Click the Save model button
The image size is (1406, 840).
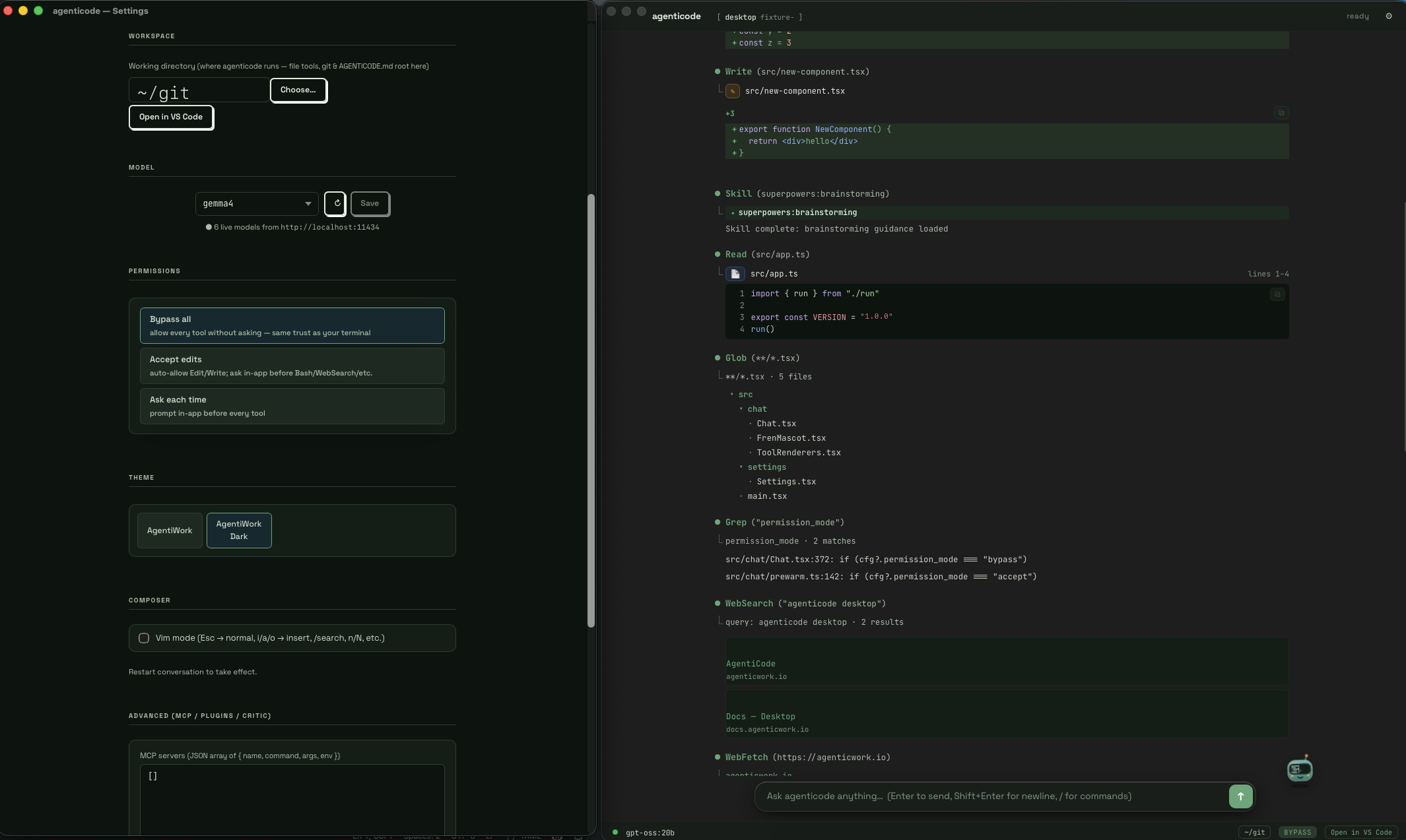(370, 203)
